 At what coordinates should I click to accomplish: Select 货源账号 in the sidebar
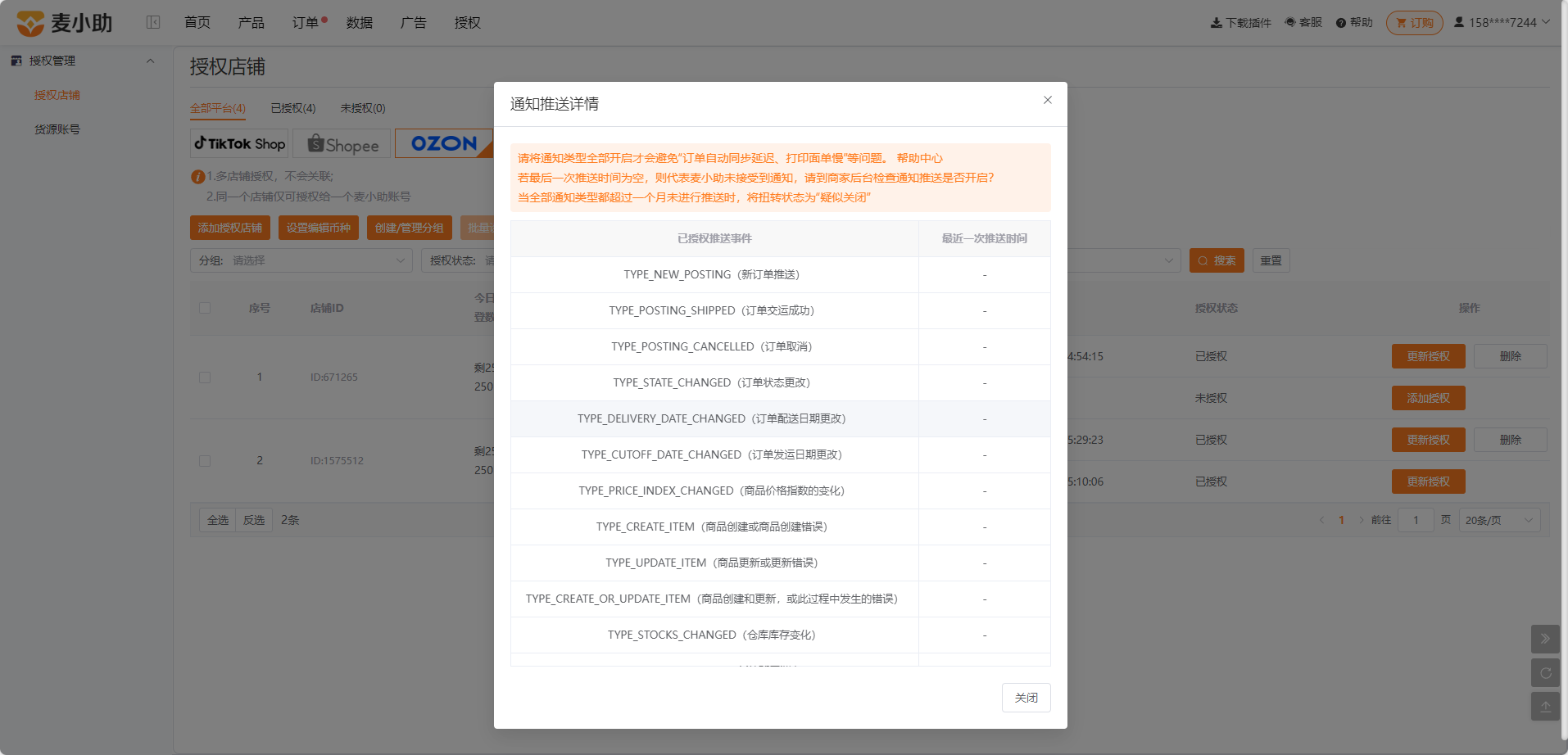[57, 129]
